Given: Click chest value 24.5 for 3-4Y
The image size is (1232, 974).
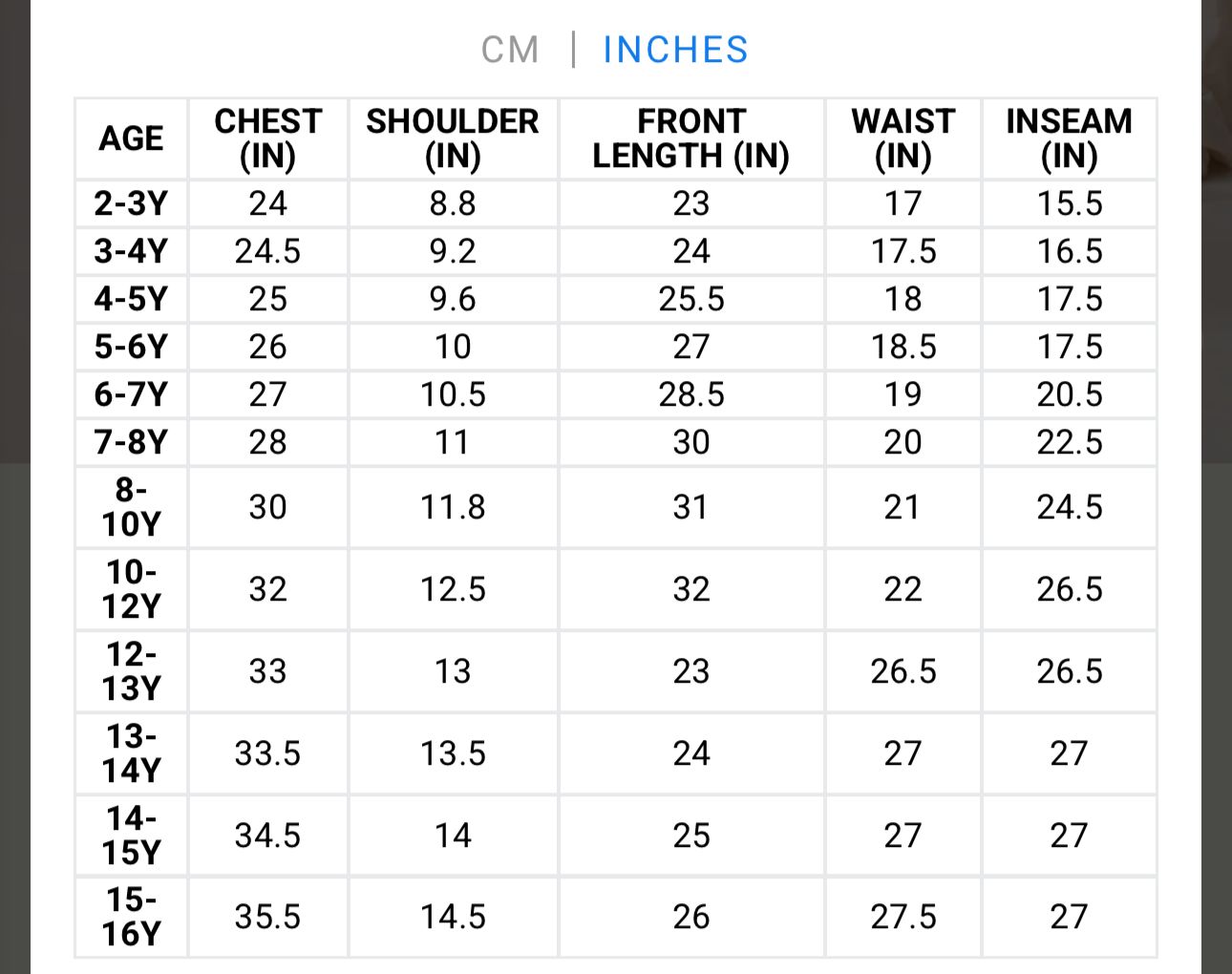Looking at the screenshot, I should pyautogui.click(x=267, y=251).
